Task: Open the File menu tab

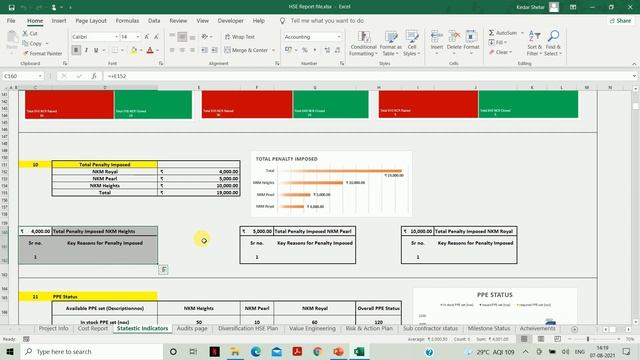Action: tap(11, 20)
